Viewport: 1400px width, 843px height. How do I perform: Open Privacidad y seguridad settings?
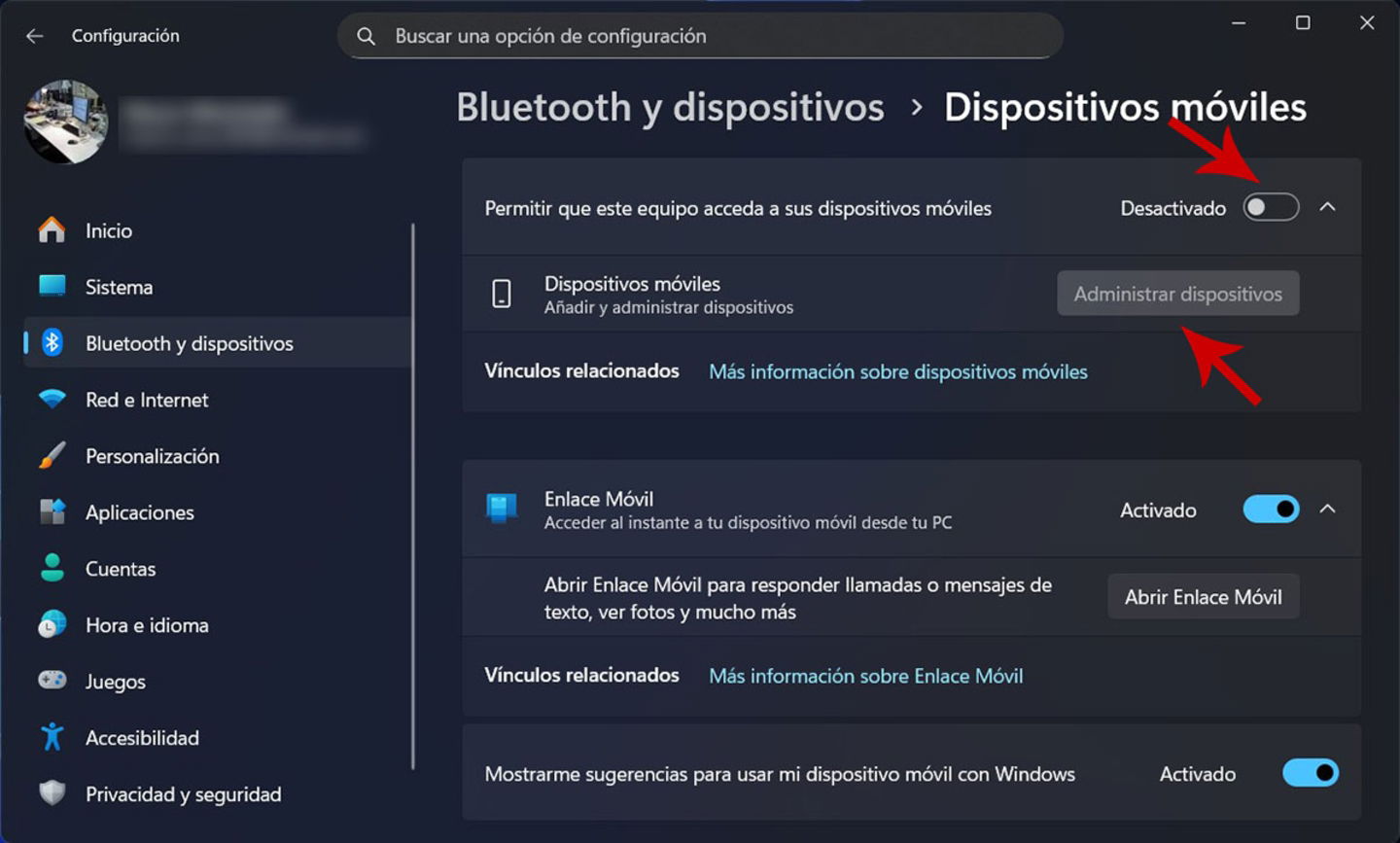pos(217,794)
